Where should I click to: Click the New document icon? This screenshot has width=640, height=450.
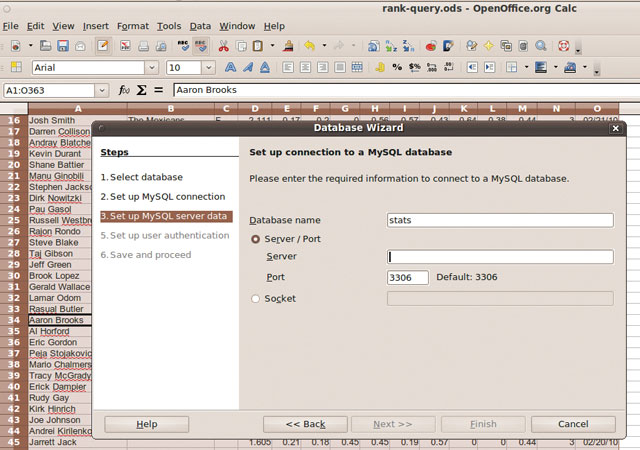click(16, 46)
